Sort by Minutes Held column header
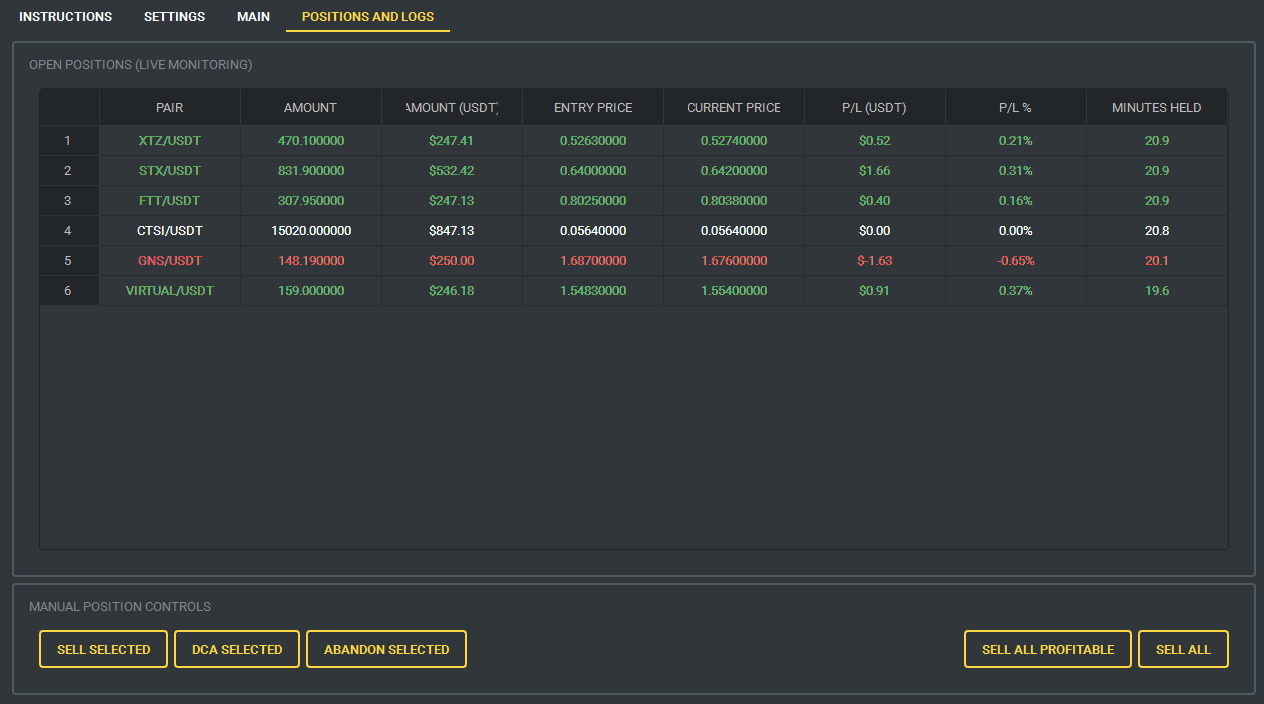 click(x=1157, y=108)
